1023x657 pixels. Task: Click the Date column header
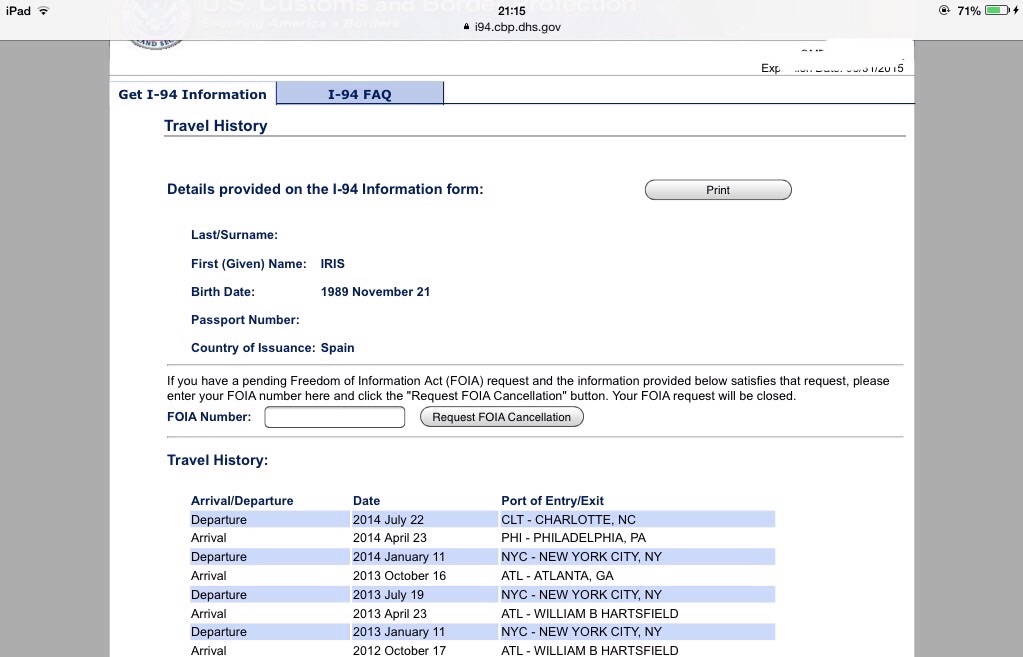[366, 500]
